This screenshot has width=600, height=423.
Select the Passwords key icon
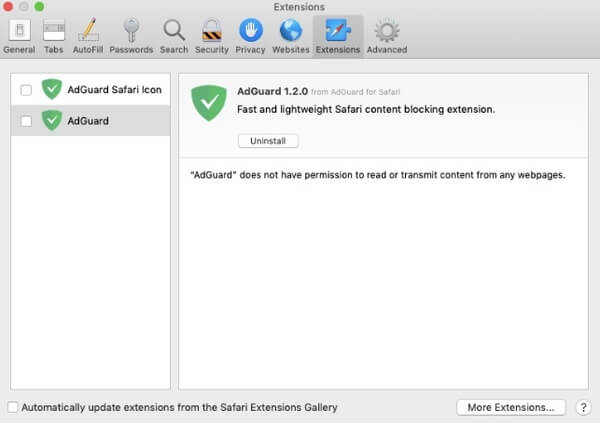point(131,36)
